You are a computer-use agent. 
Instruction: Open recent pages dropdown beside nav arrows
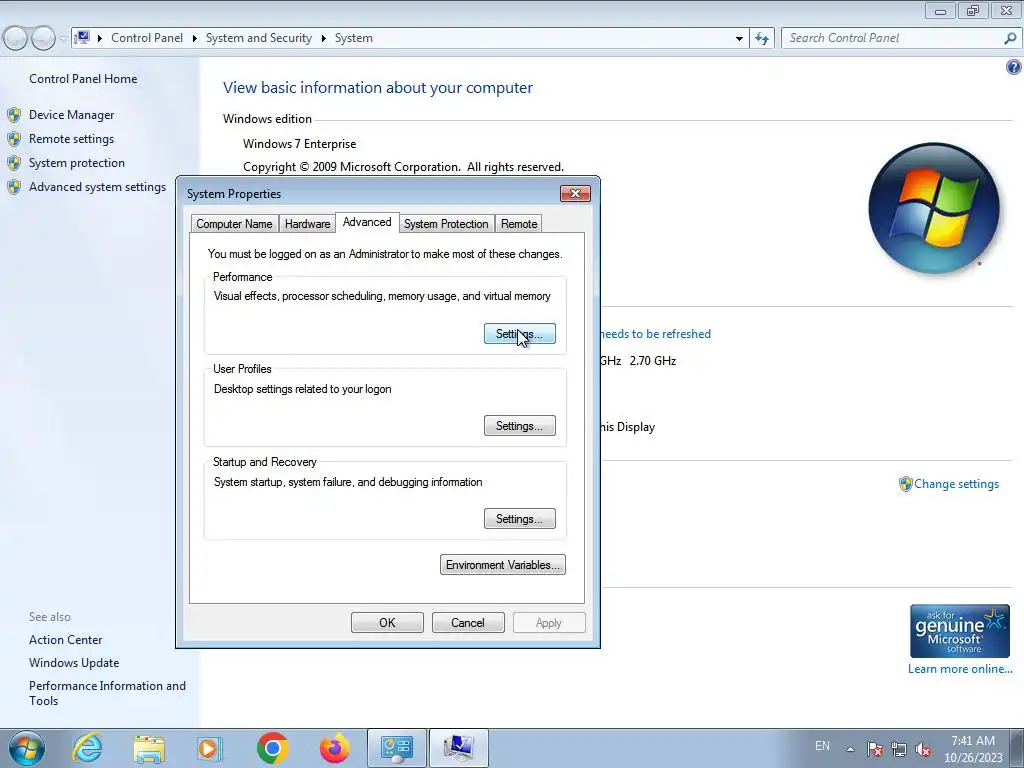(63, 39)
